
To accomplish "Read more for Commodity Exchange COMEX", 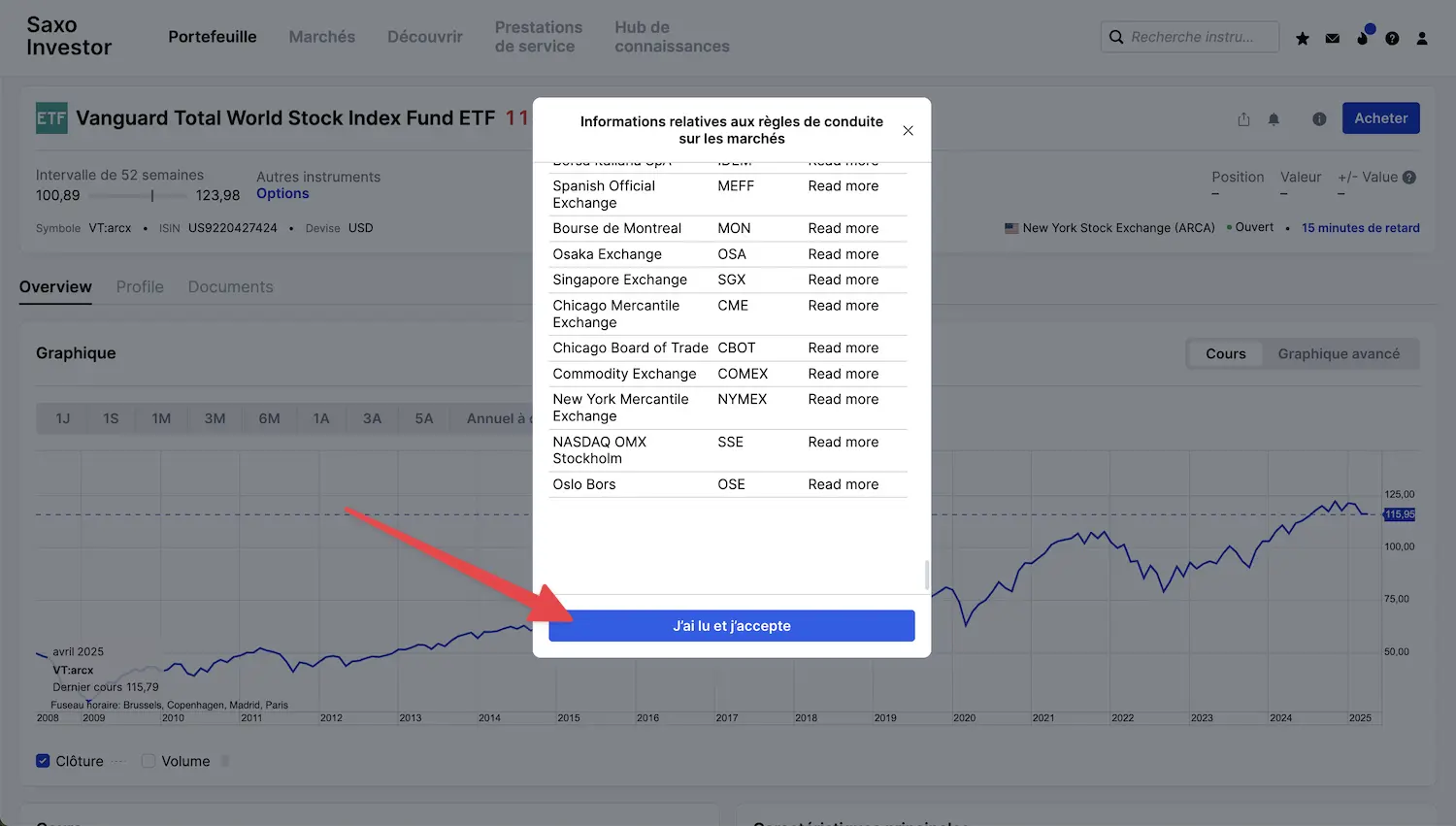I will (x=843, y=374).
